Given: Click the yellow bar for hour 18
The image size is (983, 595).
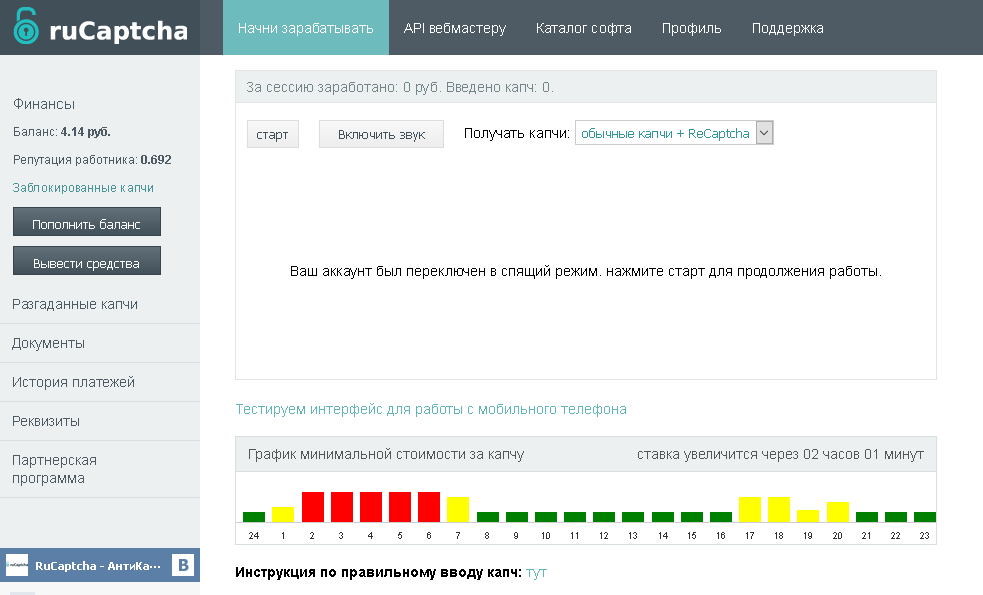Looking at the screenshot, I should 779,509.
